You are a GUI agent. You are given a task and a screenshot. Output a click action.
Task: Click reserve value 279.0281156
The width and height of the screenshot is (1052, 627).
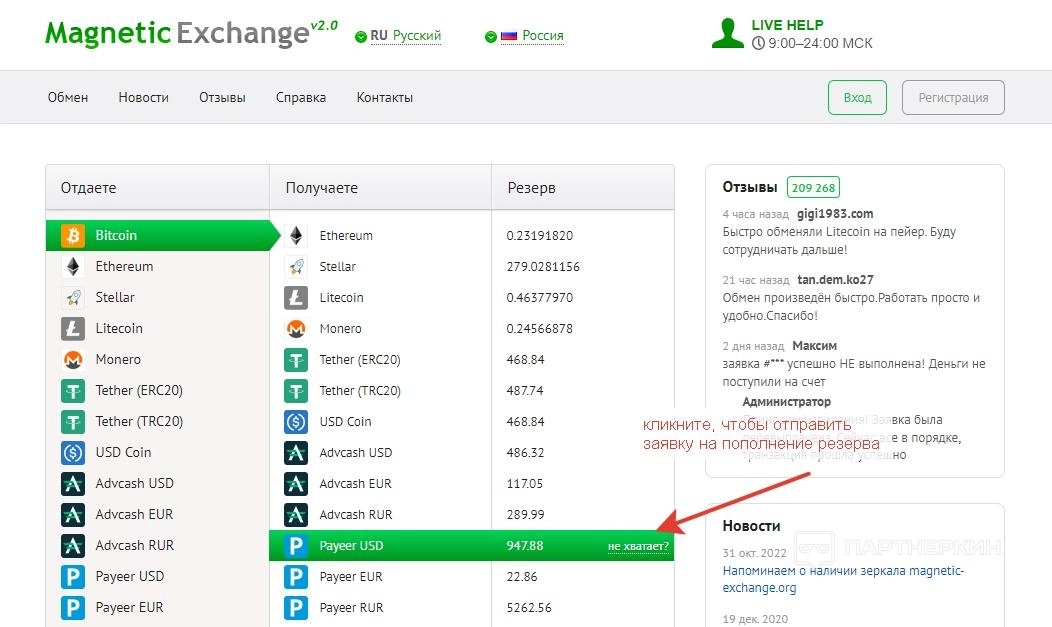point(543,266)
